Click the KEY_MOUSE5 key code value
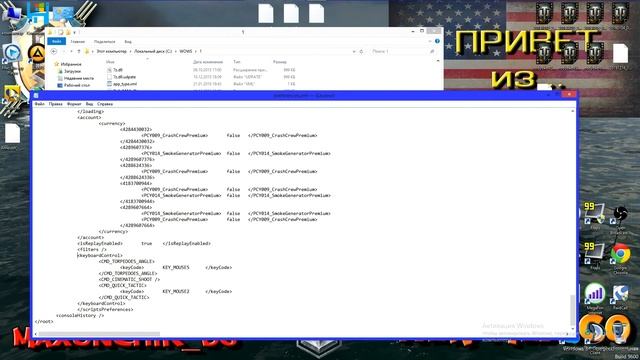640x360 pixels. click(176, 267)
